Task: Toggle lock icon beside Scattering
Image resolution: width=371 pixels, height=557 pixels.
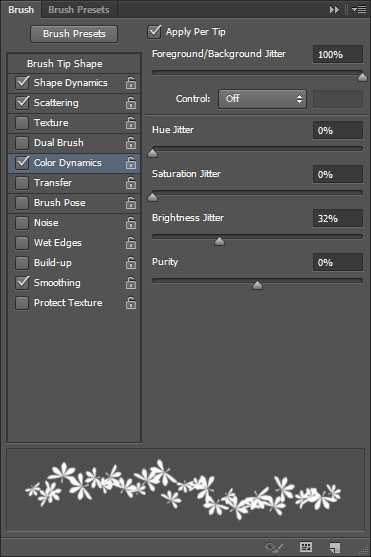Action: point(131,103)
